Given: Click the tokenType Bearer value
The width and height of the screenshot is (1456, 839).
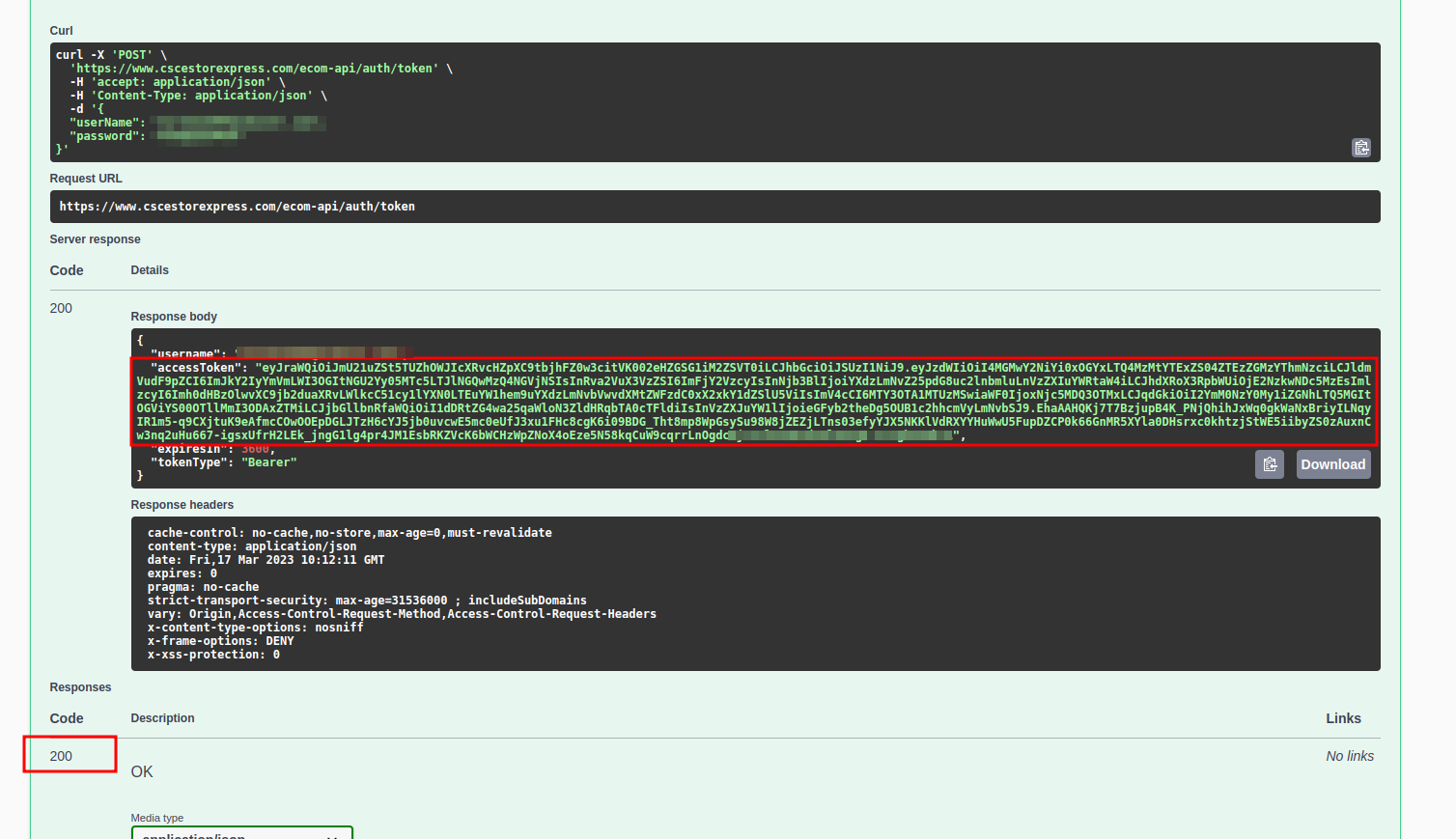Looking at the screenshot, I should 268,461.
